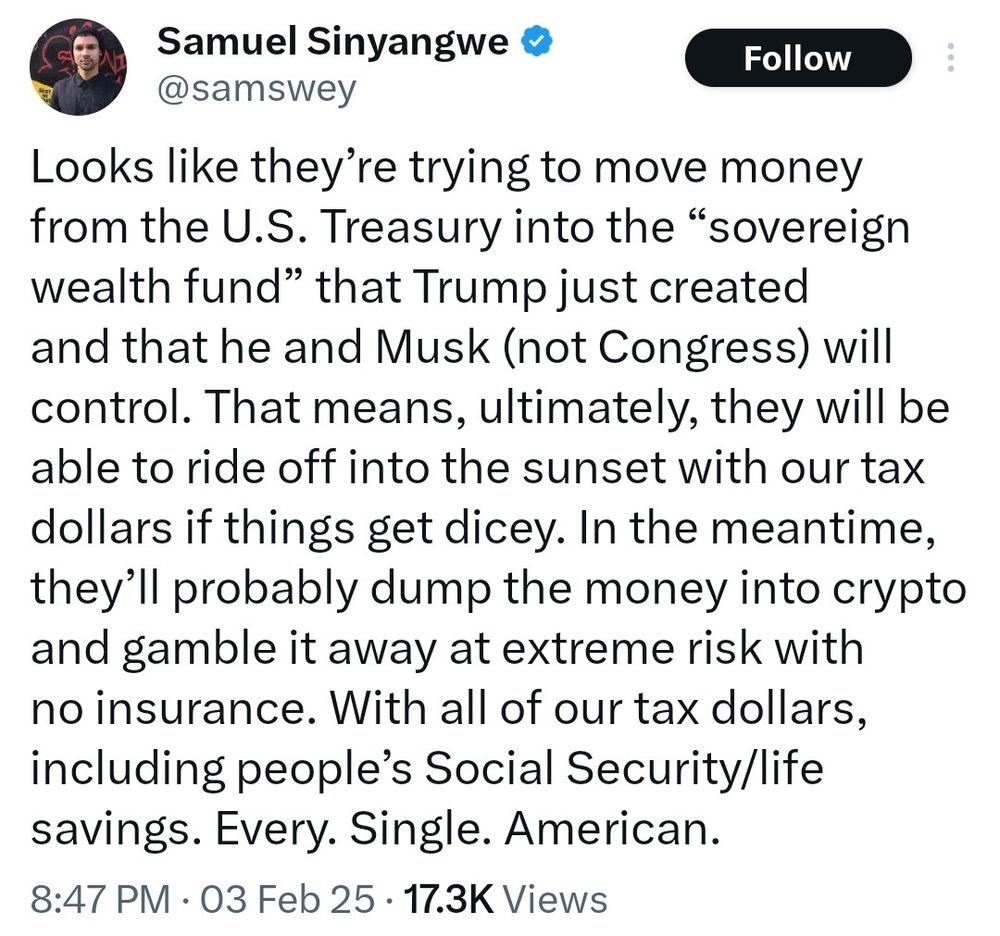This screenshot has width=1000, height=936.
Task: Click the word "Views" beside the count
Action: tap(556, 899)
